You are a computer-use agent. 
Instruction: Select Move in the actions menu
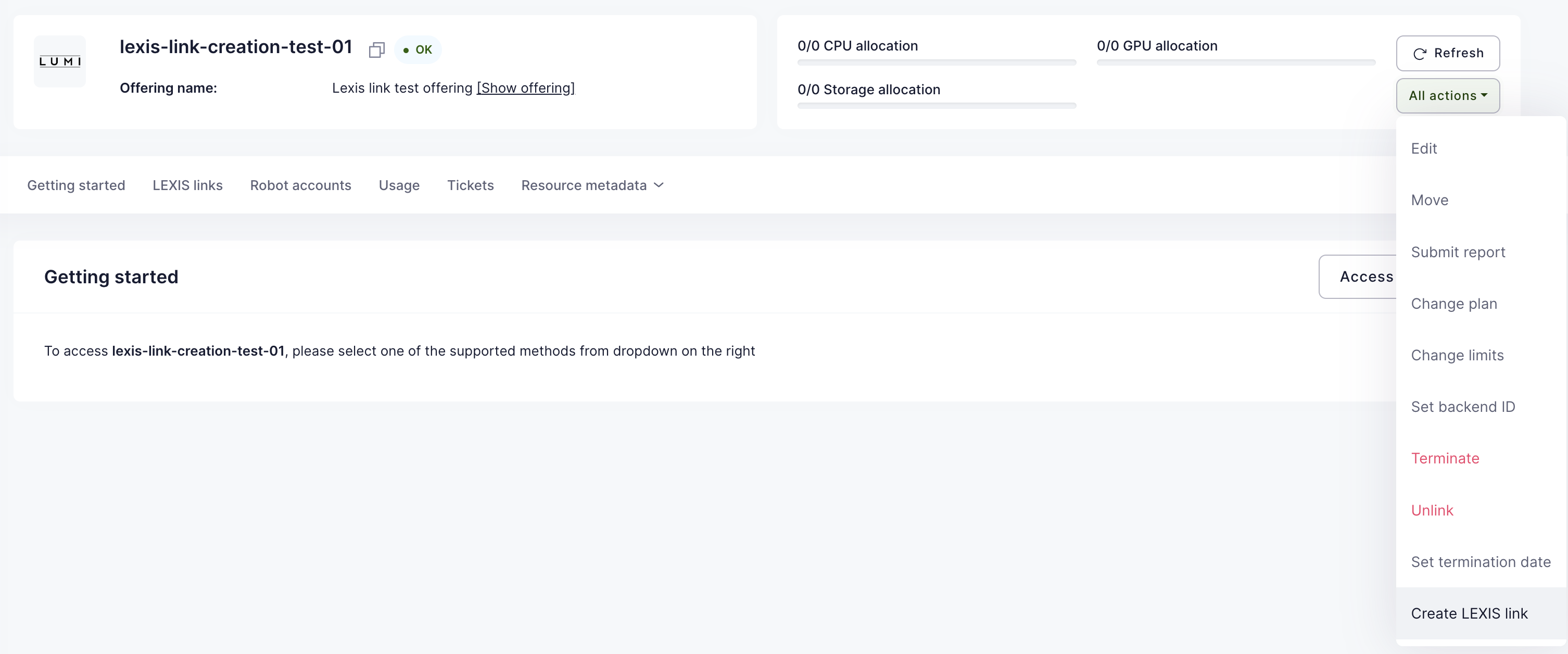[1429, 200]
